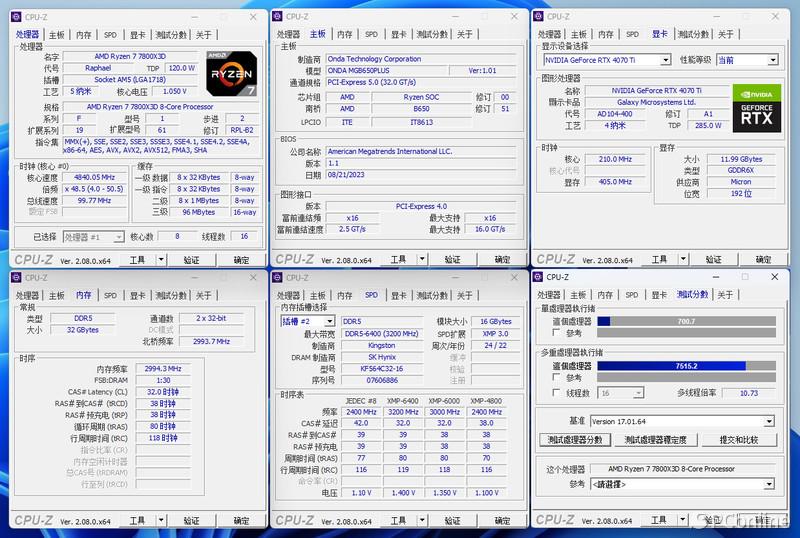
Task: Click the model field ONDA MGB650PLUS
Action: [x=387, y=70]
